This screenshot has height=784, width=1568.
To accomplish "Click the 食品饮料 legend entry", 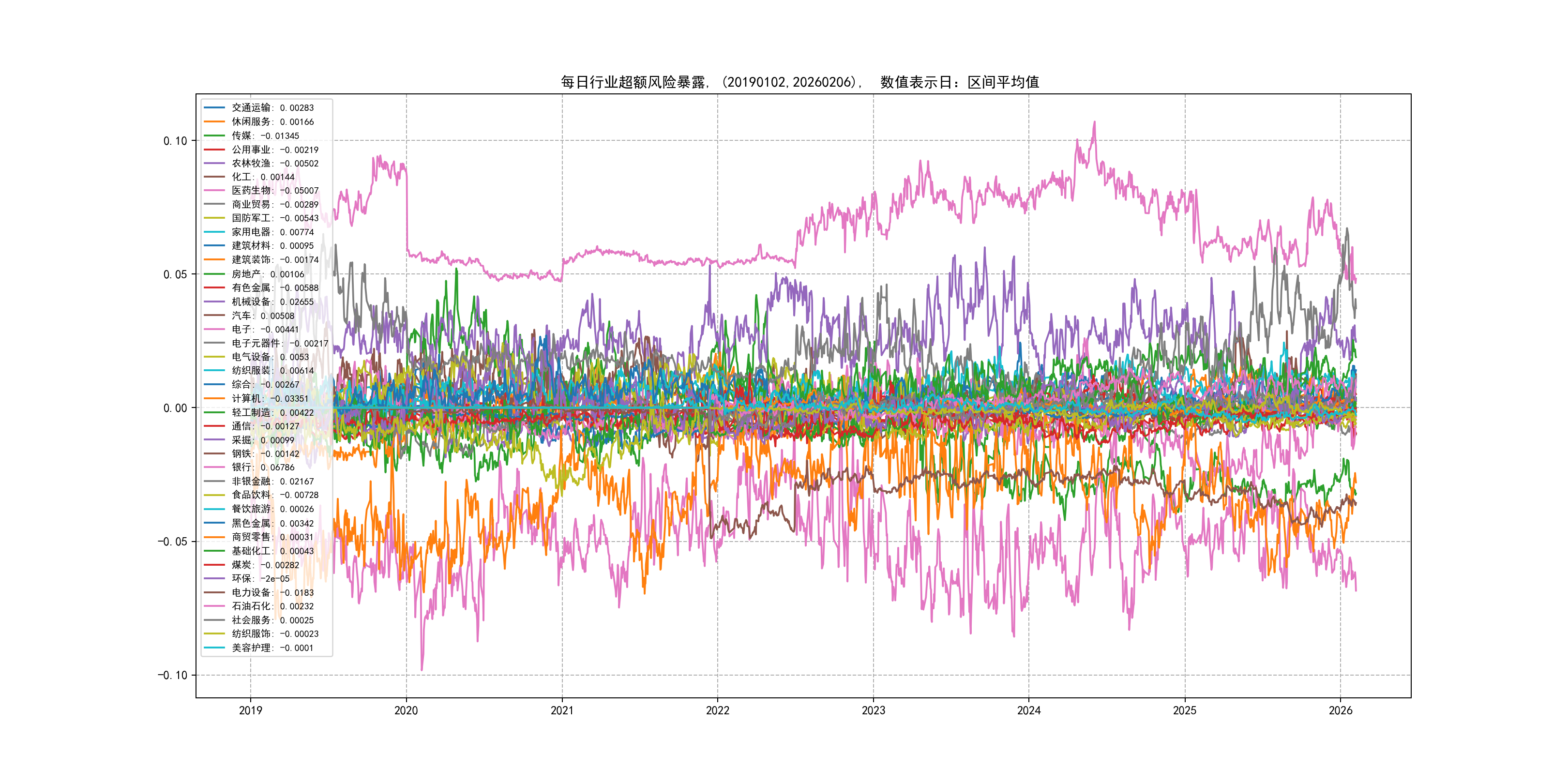I will (274, 495).
